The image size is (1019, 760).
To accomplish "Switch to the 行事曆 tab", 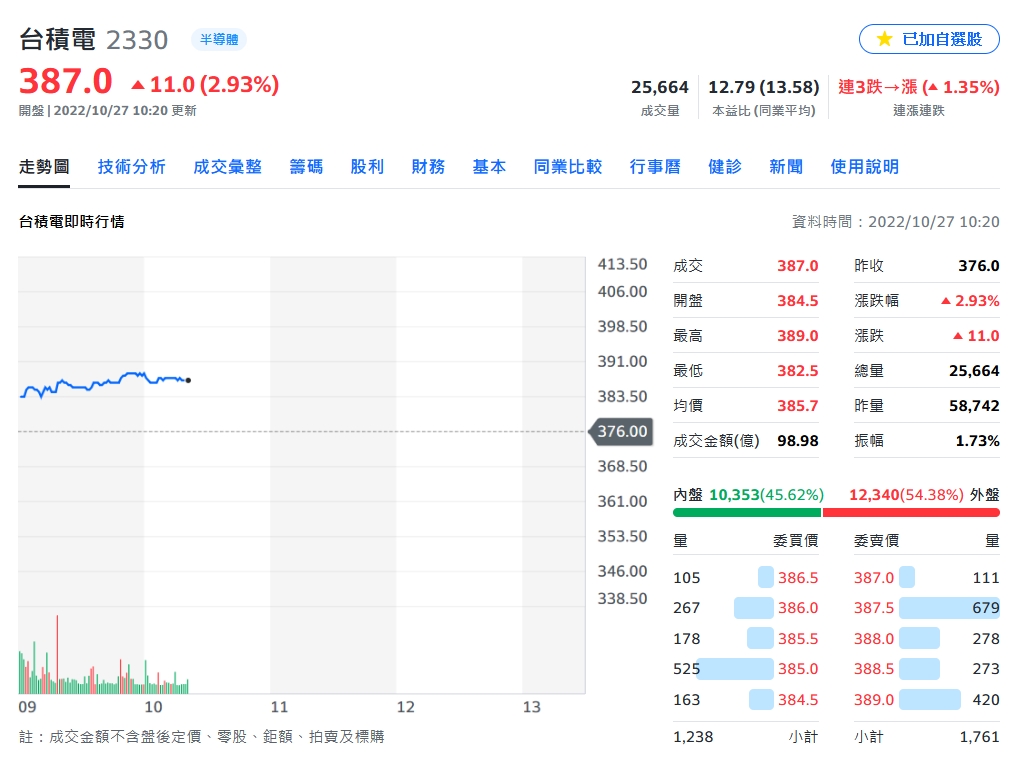I will pyautogui.click(x=655, y=167).
